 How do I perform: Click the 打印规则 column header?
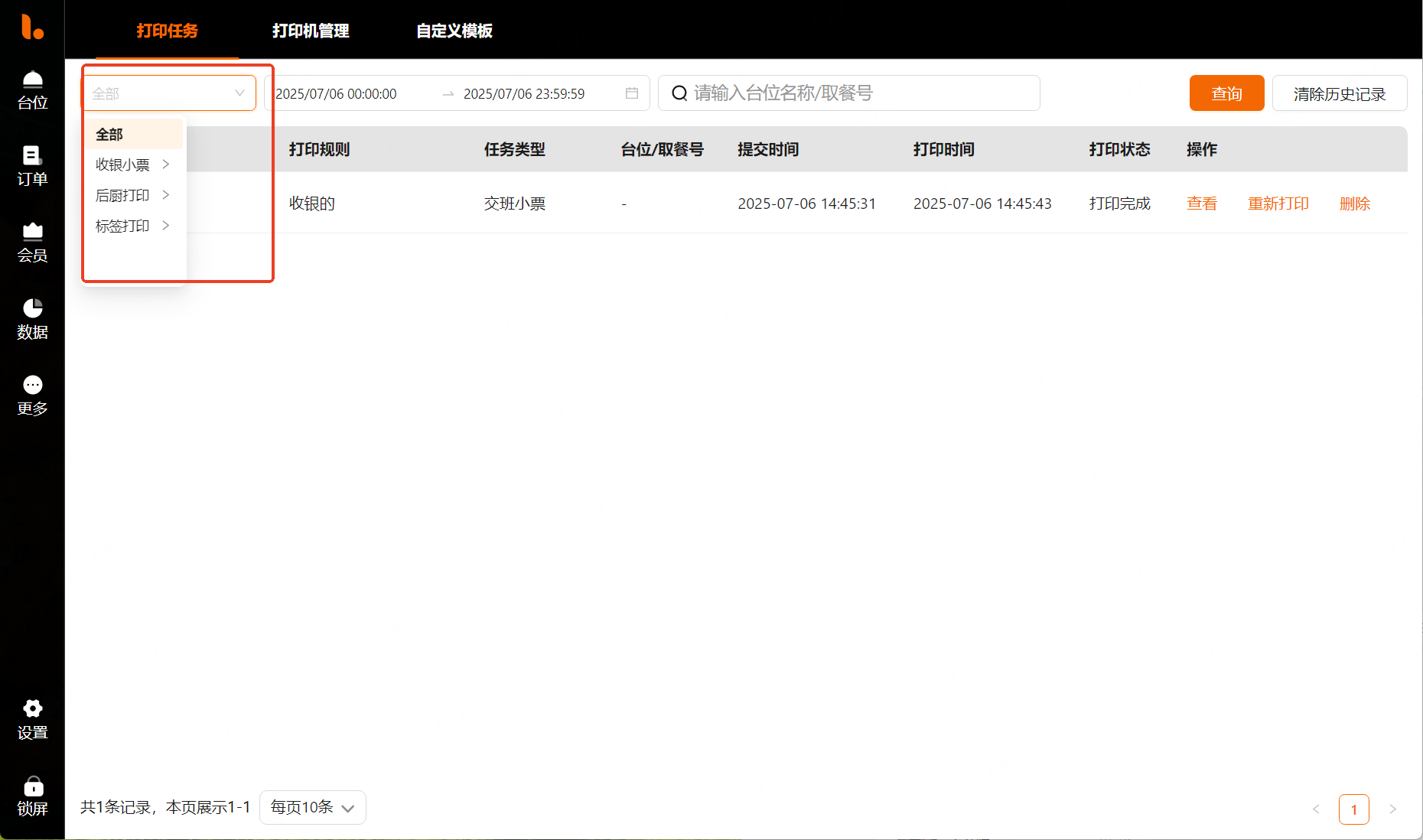(x=319, y=149)
